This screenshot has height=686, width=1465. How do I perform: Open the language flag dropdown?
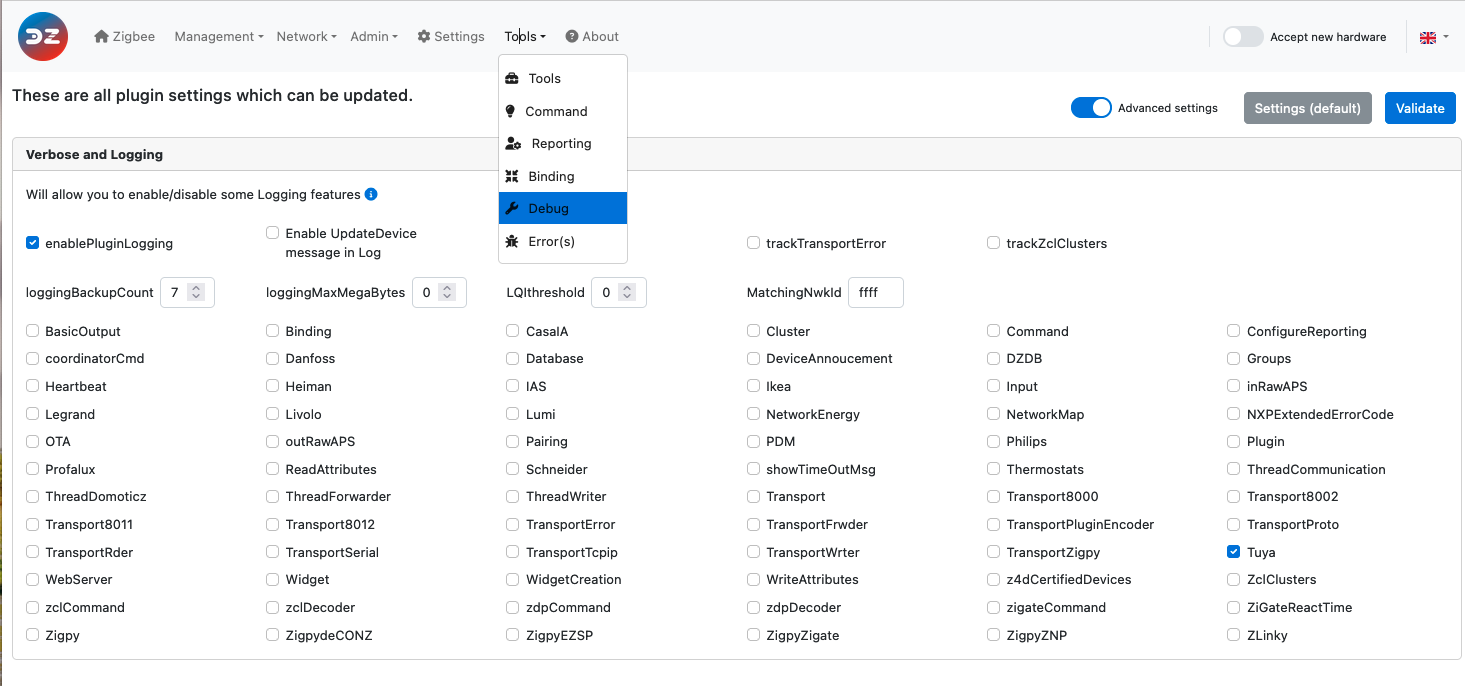(x=1433, y=37)
